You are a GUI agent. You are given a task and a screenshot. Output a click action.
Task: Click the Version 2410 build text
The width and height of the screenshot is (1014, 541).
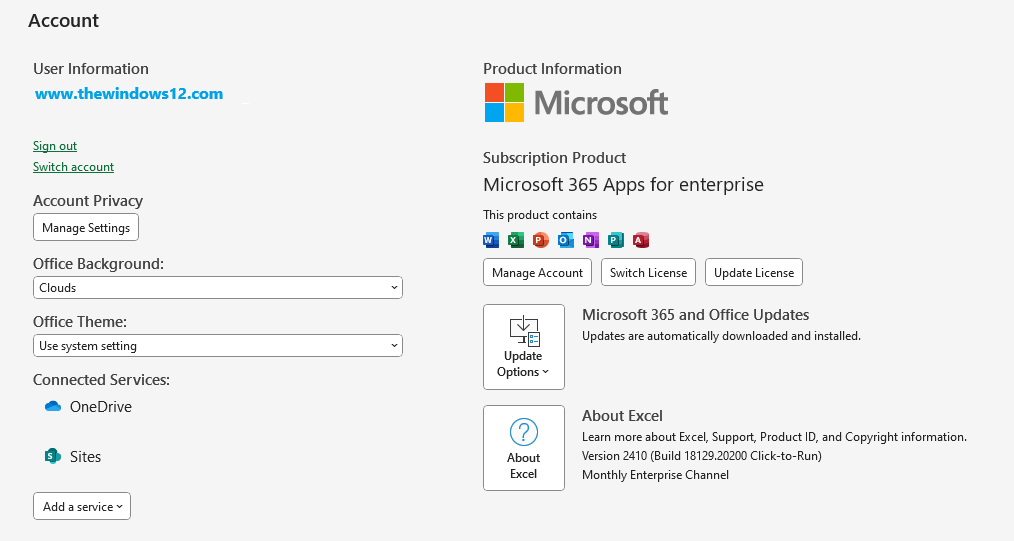[702, 456]
